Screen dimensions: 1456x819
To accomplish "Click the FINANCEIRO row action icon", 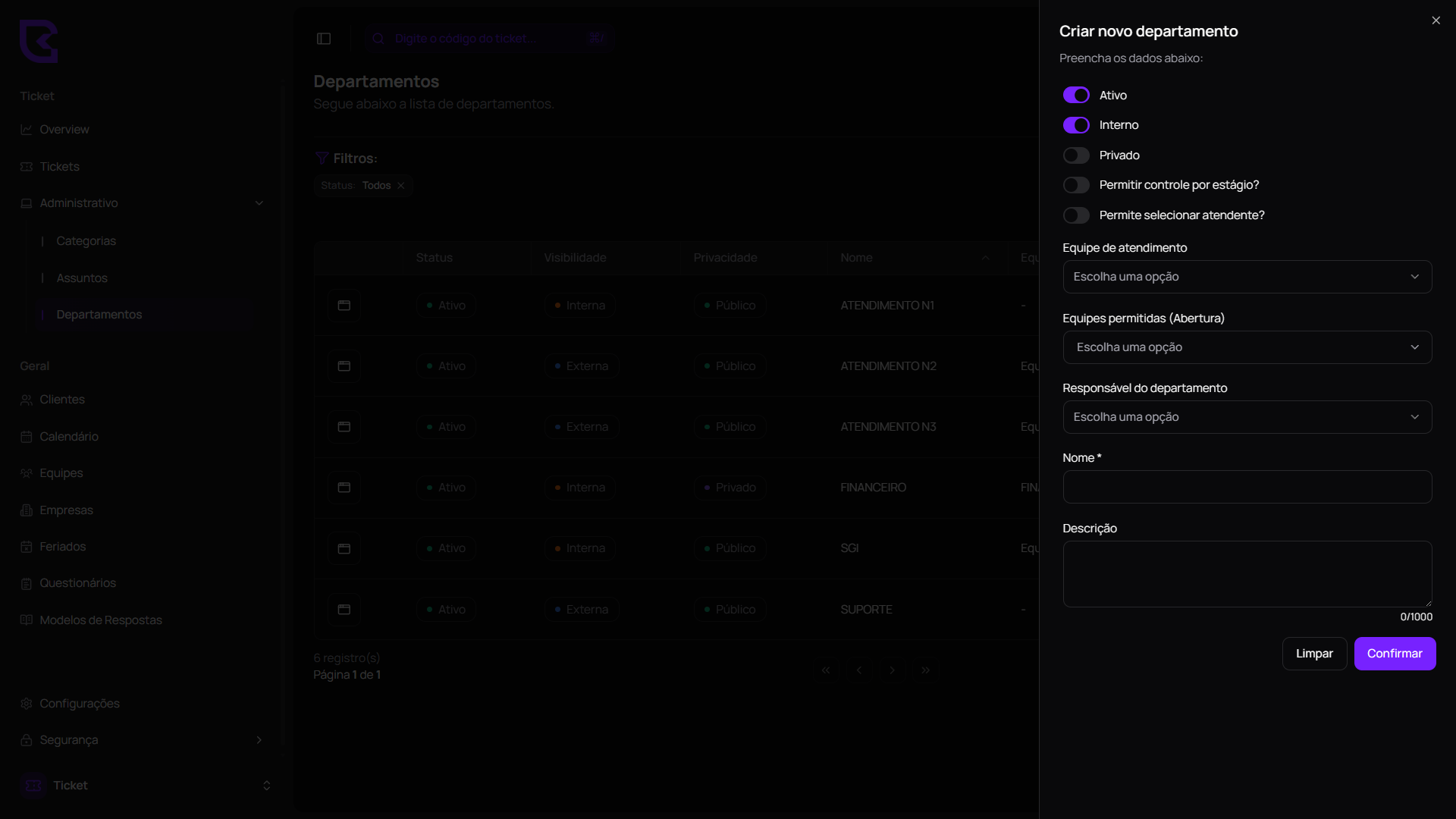I will tap(344, 488).
